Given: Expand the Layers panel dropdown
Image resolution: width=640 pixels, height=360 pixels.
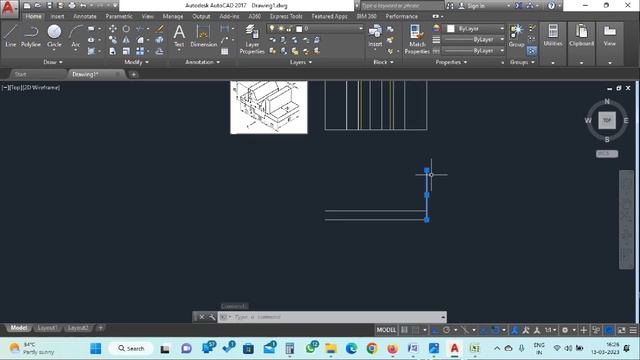Looking at the screenshot, I should (301, 62).
